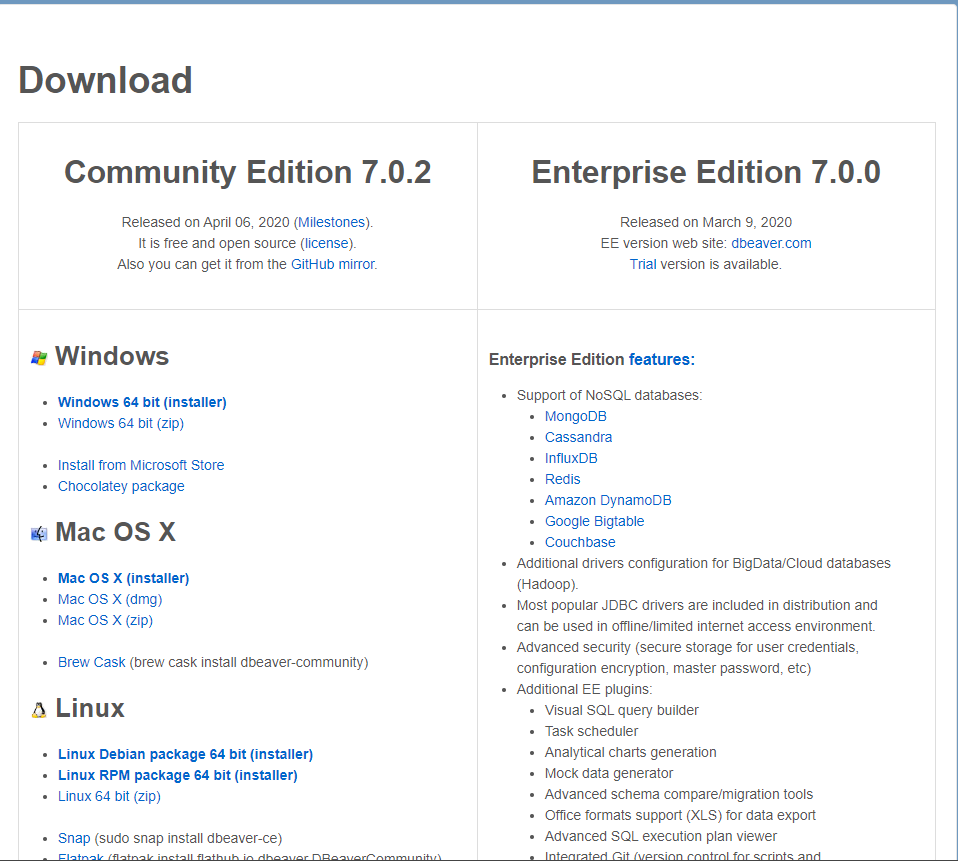Download Linux RPM package 64 bit installer
The width and height of the screenshot is (958, 861).
[x=178, y=775]
